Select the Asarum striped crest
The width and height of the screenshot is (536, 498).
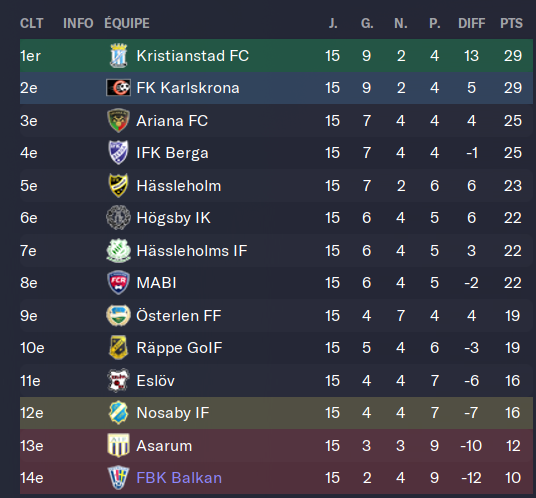coord(118,445)
